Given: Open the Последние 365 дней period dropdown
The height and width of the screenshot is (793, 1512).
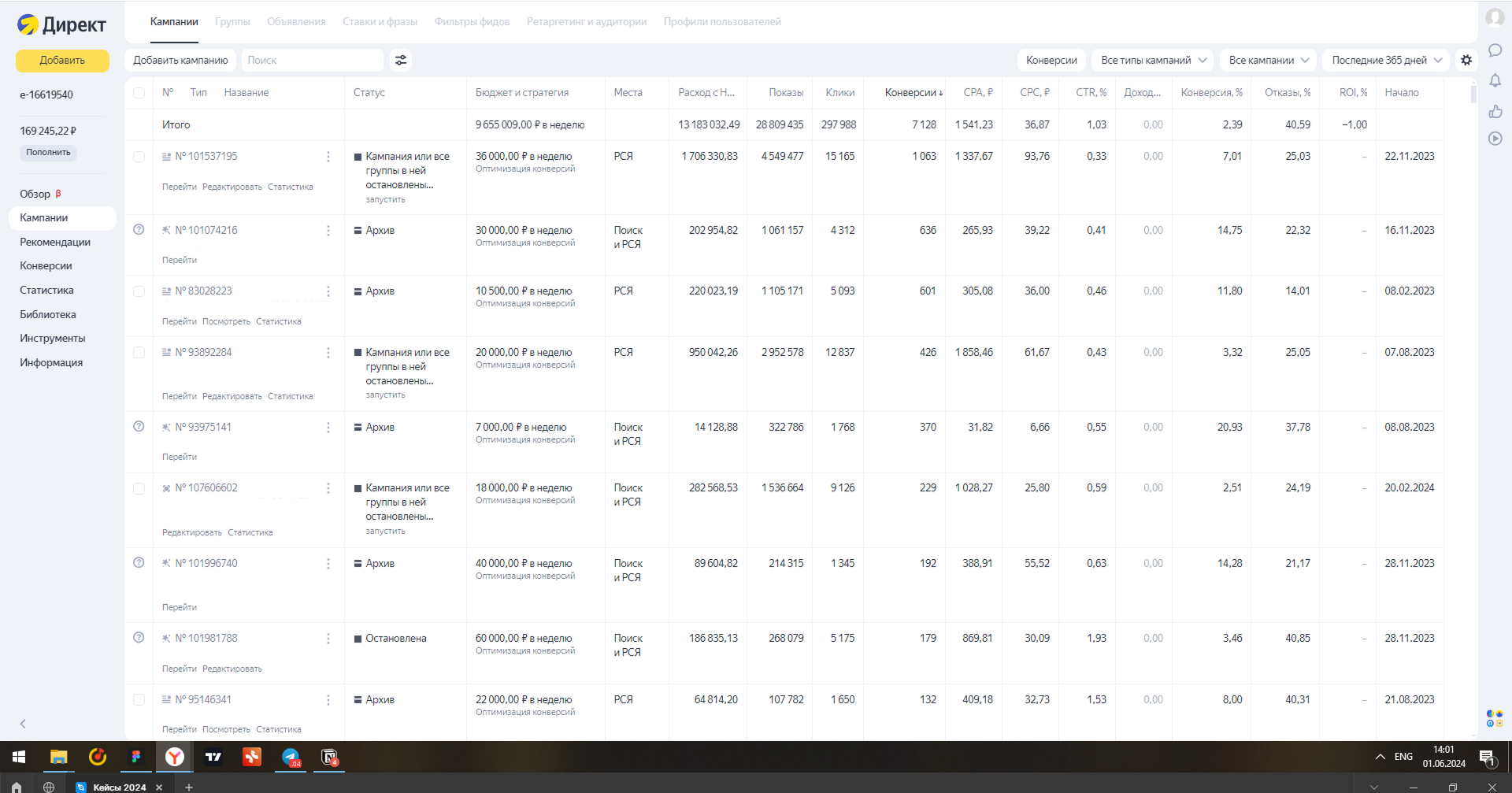Looking at the screenshot, I should (x=1386, y=60).
